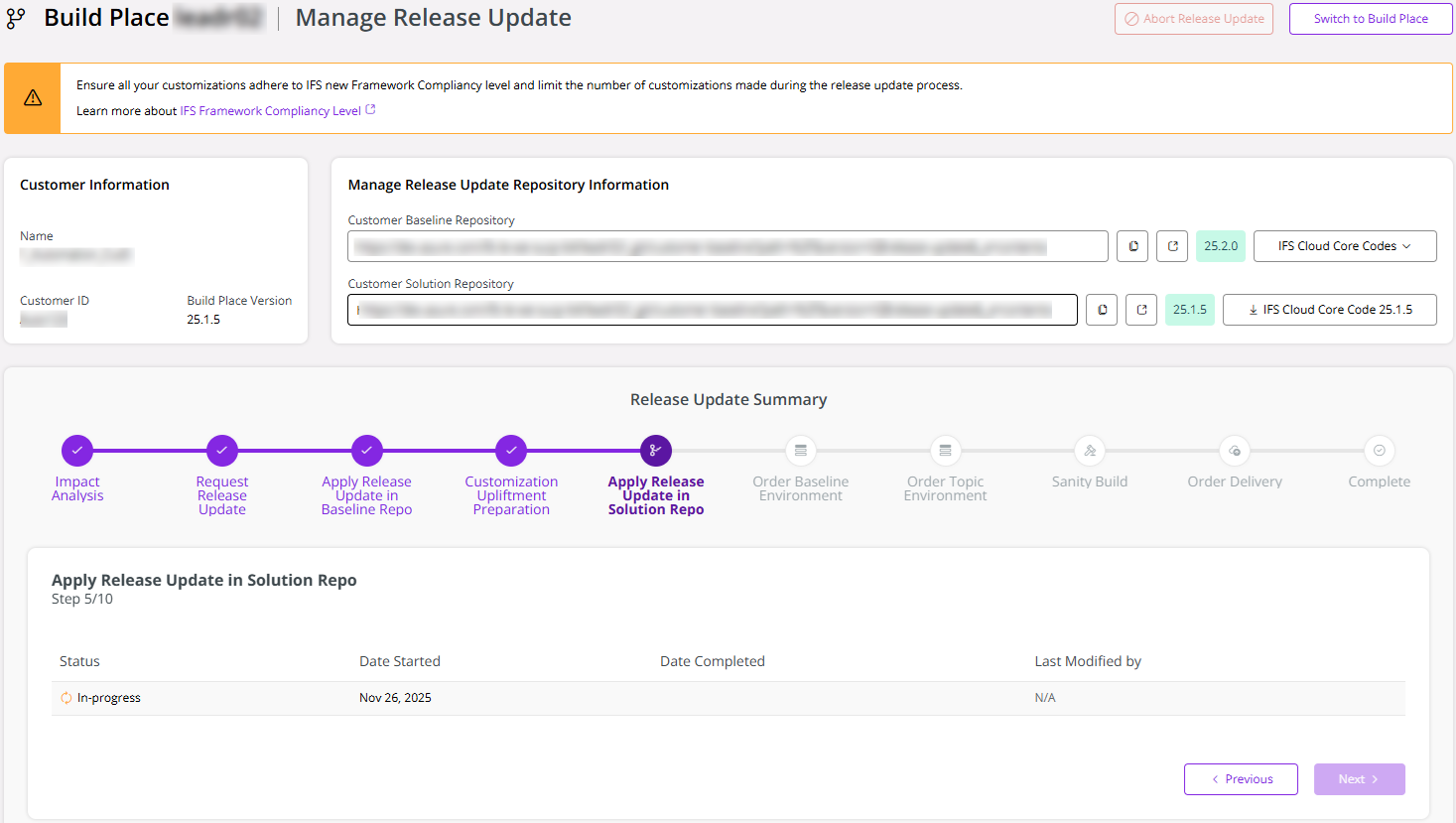Open the IFS Framework Compliancy Level link

click(x=270, y=110)
